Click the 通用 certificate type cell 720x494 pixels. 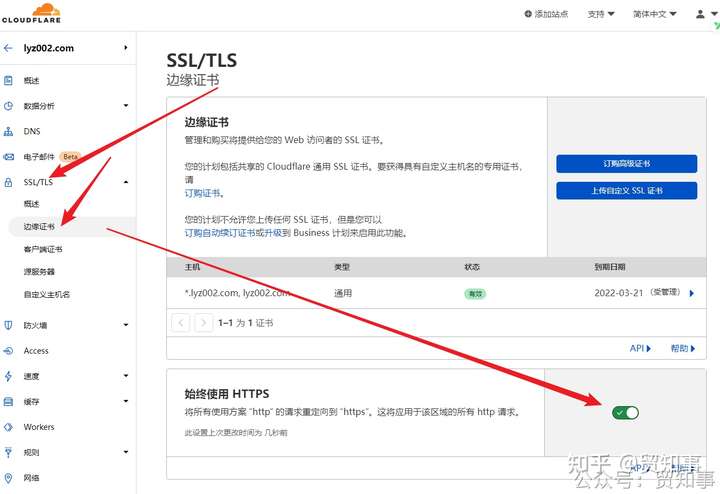[343, 293]
